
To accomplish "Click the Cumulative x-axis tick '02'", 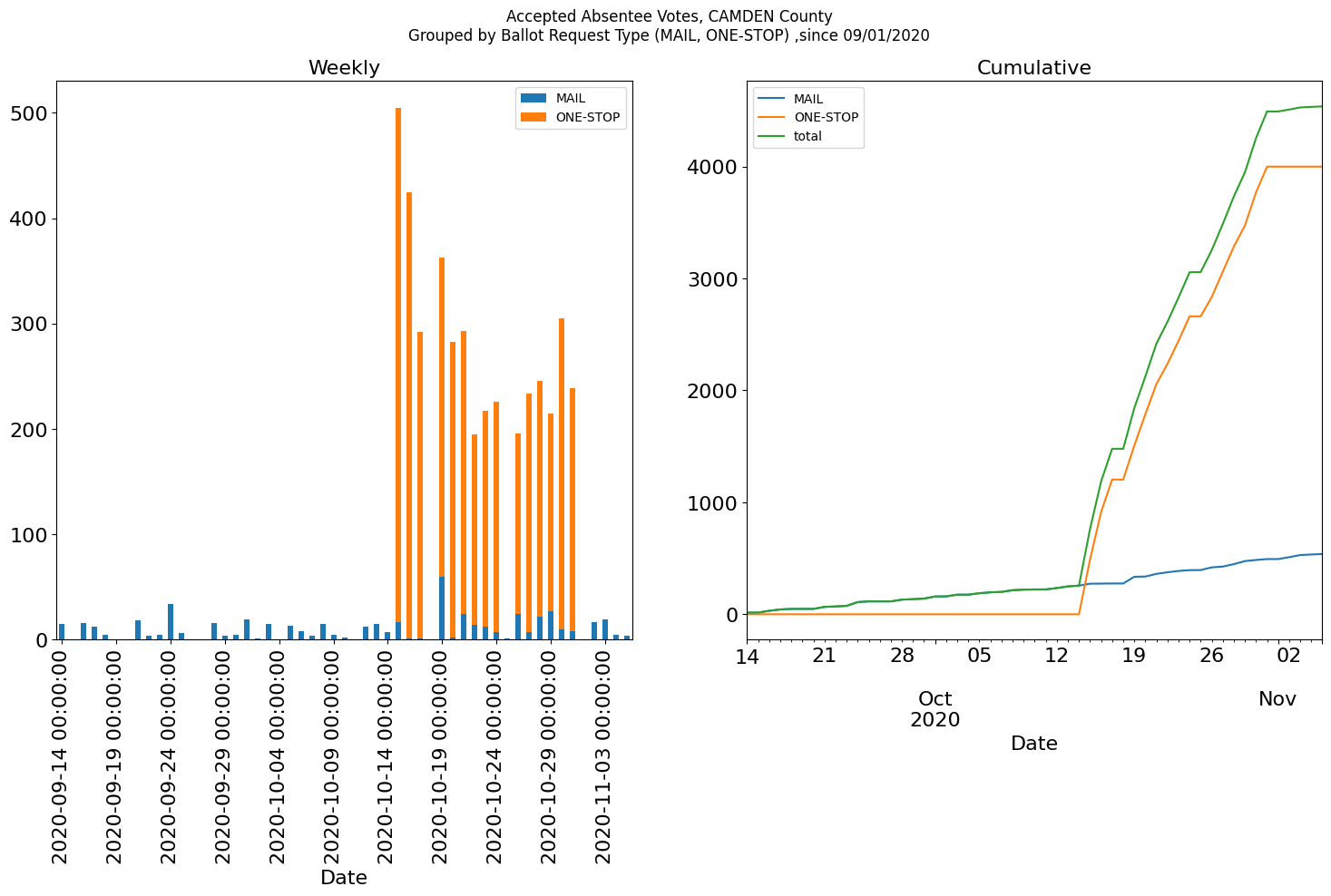I will click(1288, 656).
